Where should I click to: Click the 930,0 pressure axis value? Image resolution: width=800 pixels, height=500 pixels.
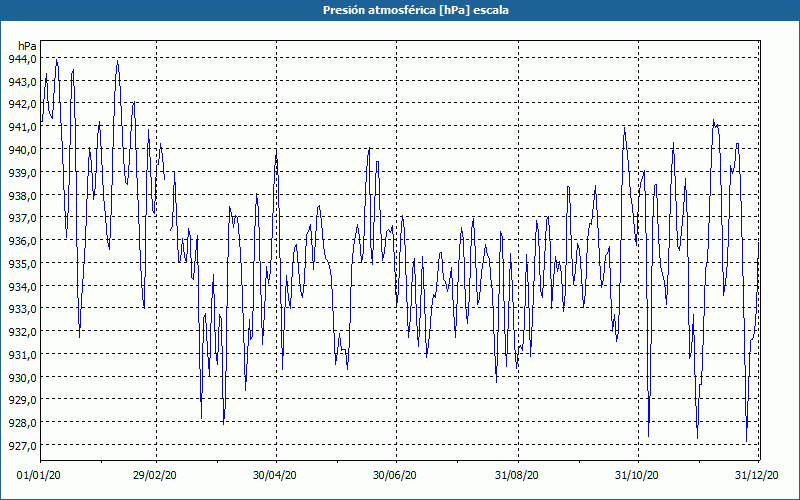tap(22, 378)
